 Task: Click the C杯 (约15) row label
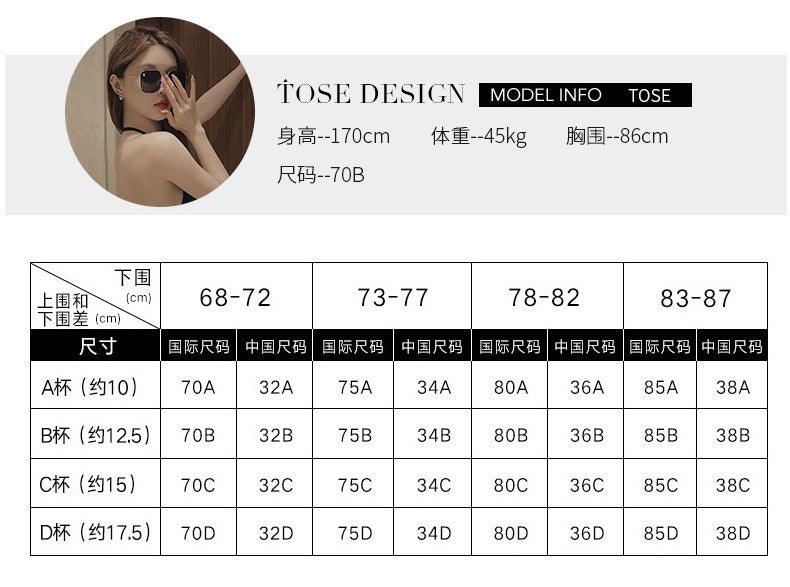(x=88, y=484)
